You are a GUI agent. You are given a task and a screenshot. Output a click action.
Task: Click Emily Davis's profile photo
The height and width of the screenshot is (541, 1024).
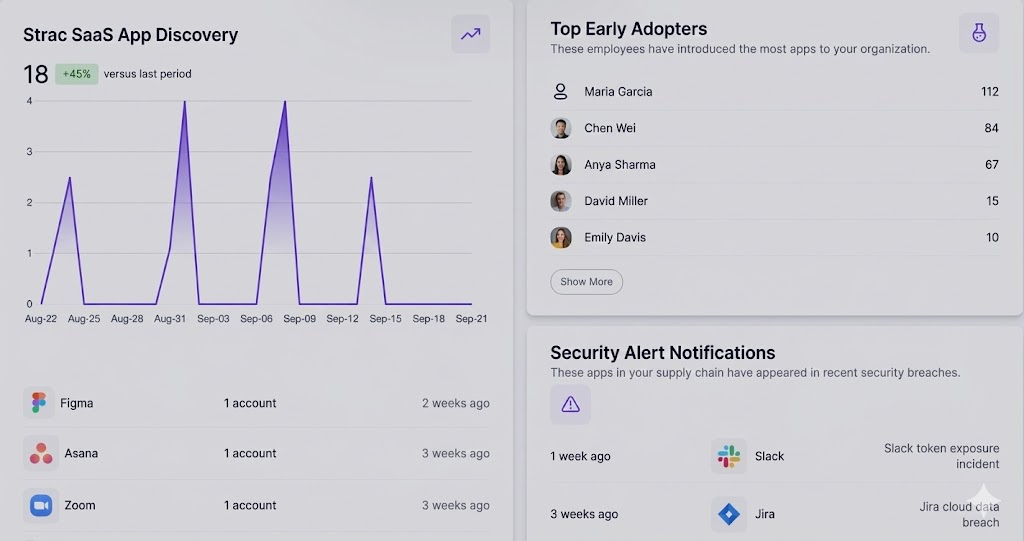561,238
